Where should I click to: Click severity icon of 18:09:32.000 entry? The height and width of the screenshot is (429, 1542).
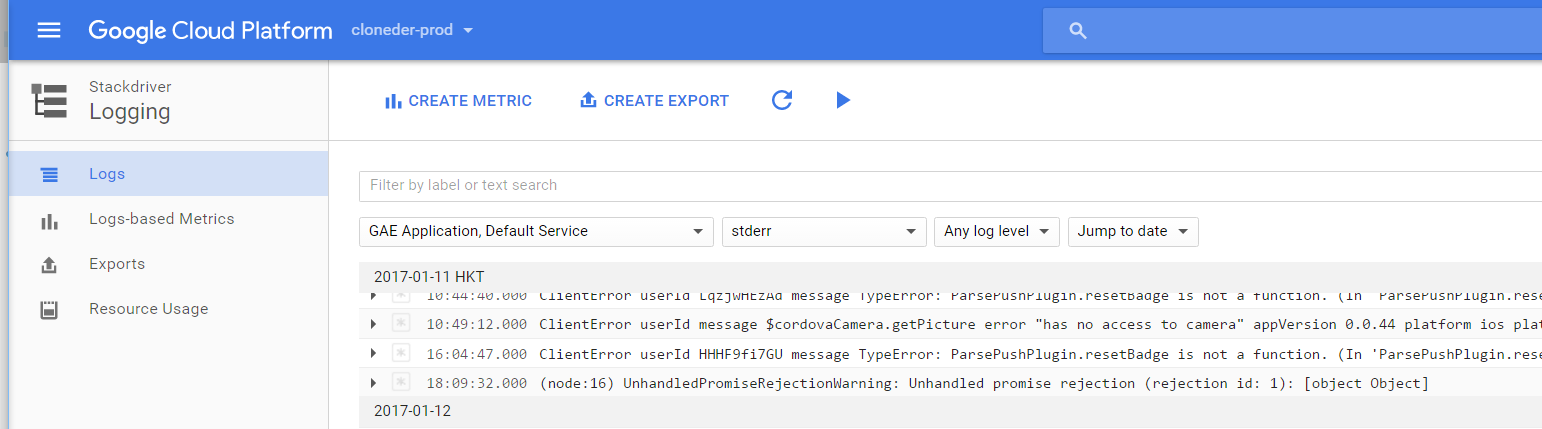[x=401, y=382]
